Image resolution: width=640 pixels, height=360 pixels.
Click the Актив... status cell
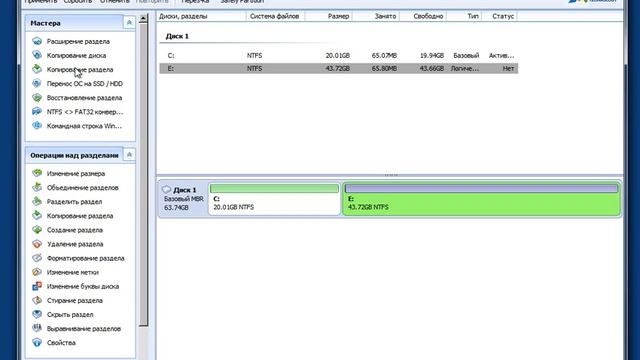click(502, 56)
